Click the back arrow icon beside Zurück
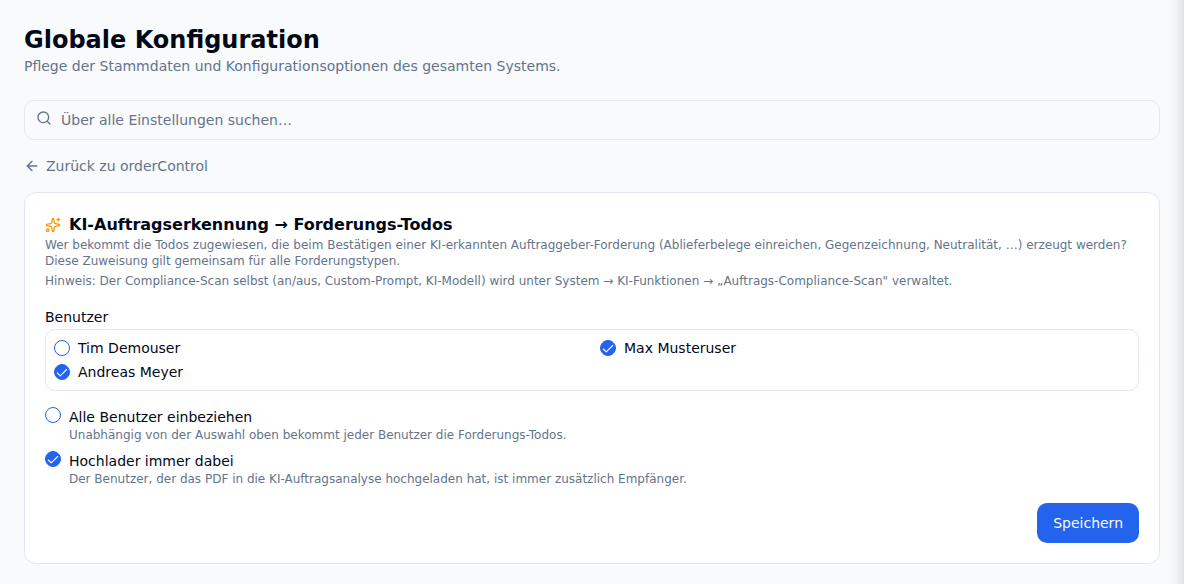Viewport: 1184px width, 584px height. pos(32,166)
